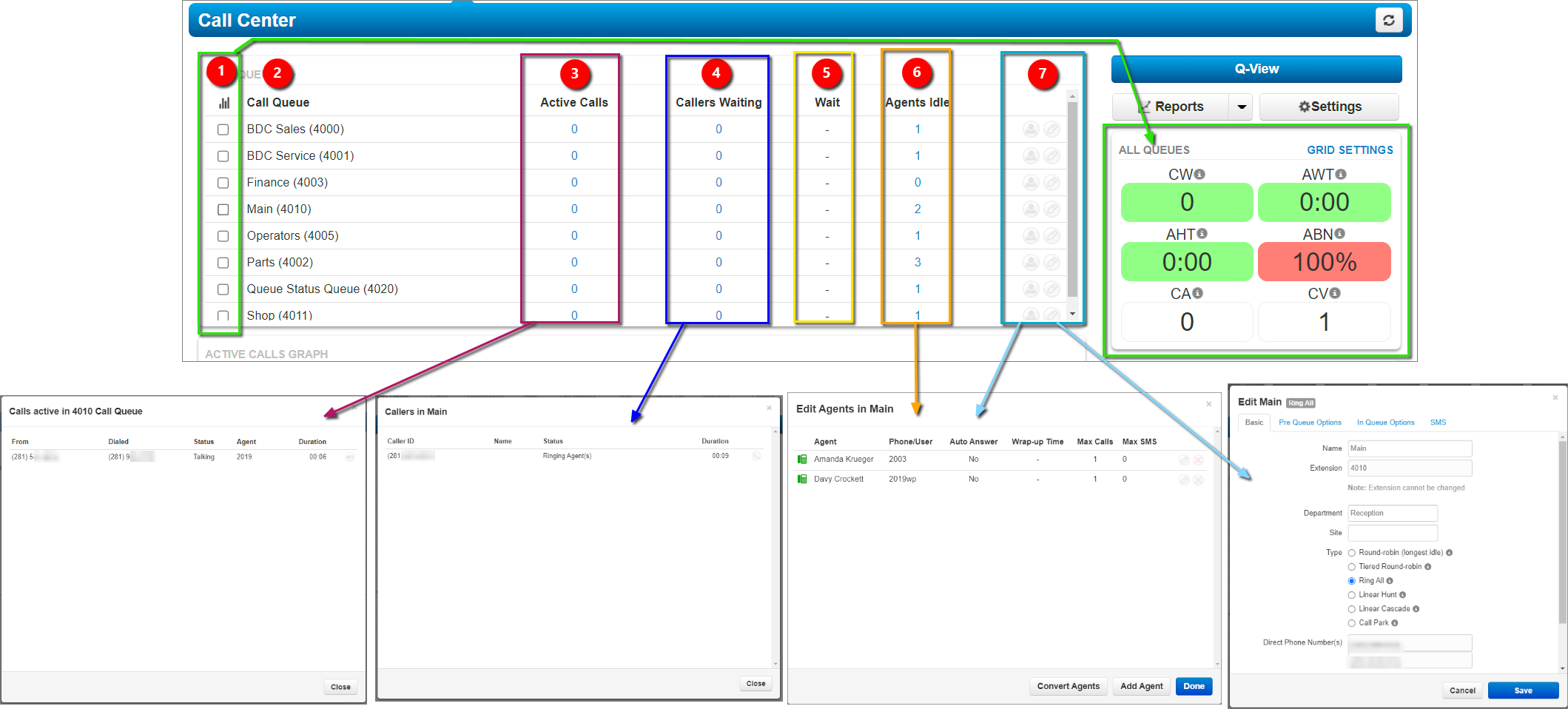The image size is (1568, 709).
Task: Edit Main (4010) queue with pencil icon
Action: coord(1051,209)
